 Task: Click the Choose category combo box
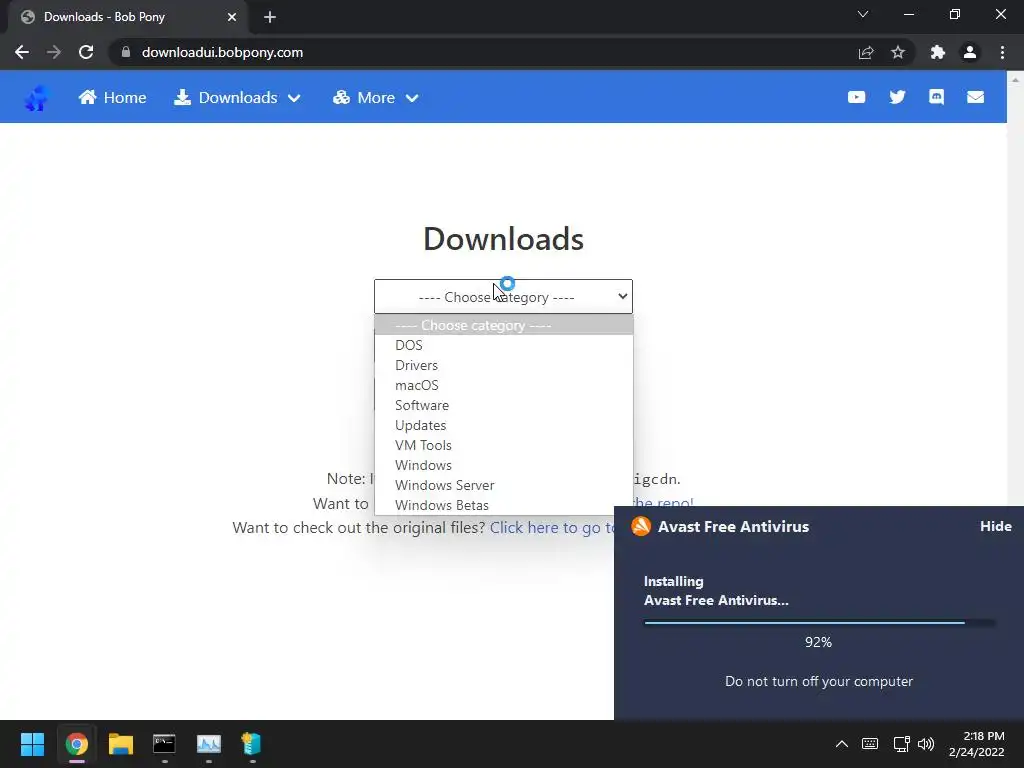click(x=503, y=296)
